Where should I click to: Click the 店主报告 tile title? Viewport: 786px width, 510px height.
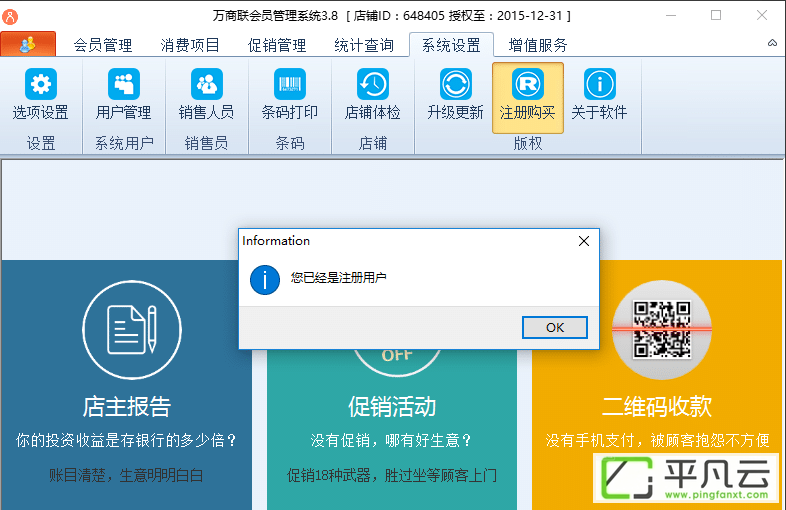click(127, 407)
